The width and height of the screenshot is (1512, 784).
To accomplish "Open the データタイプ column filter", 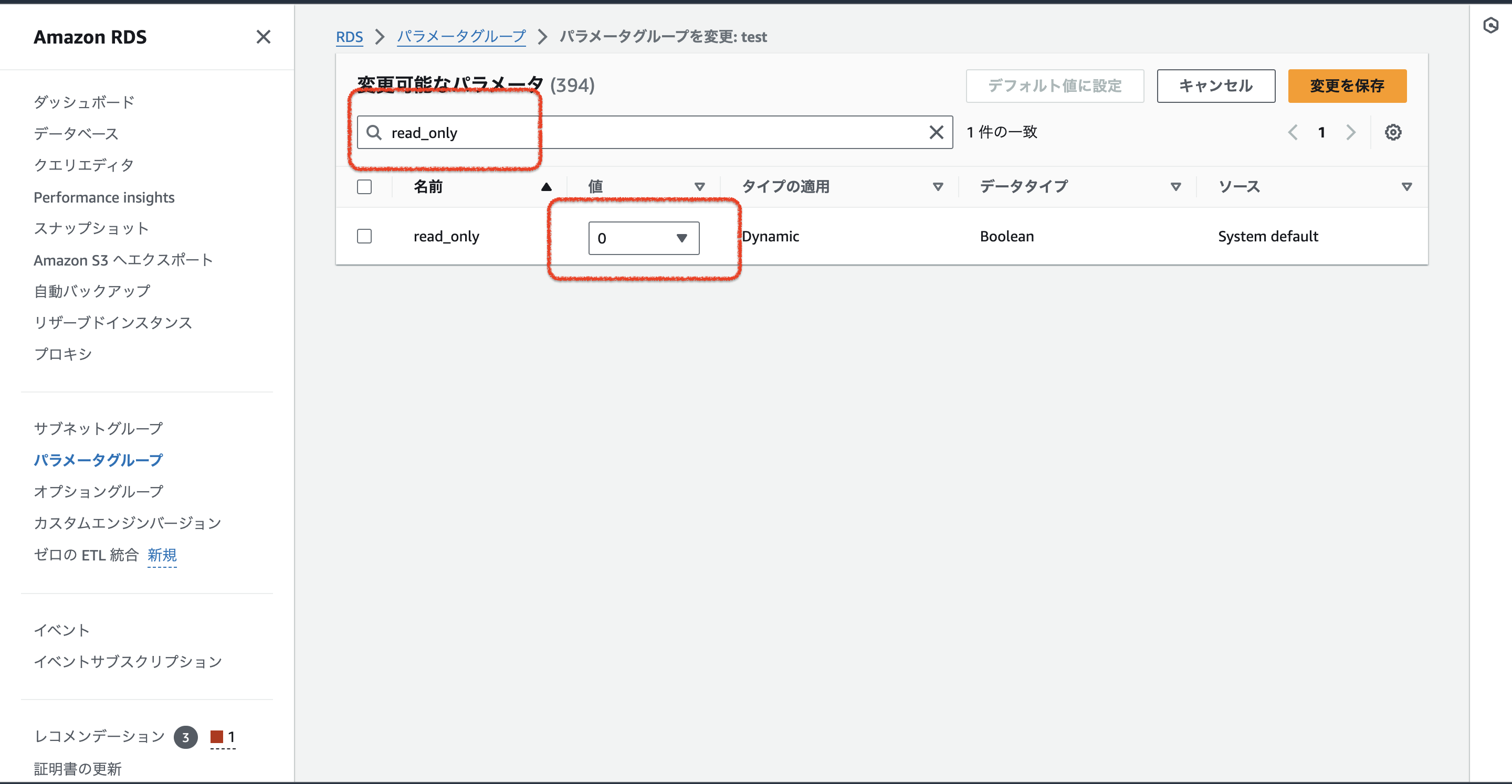I will [1175, 187].
